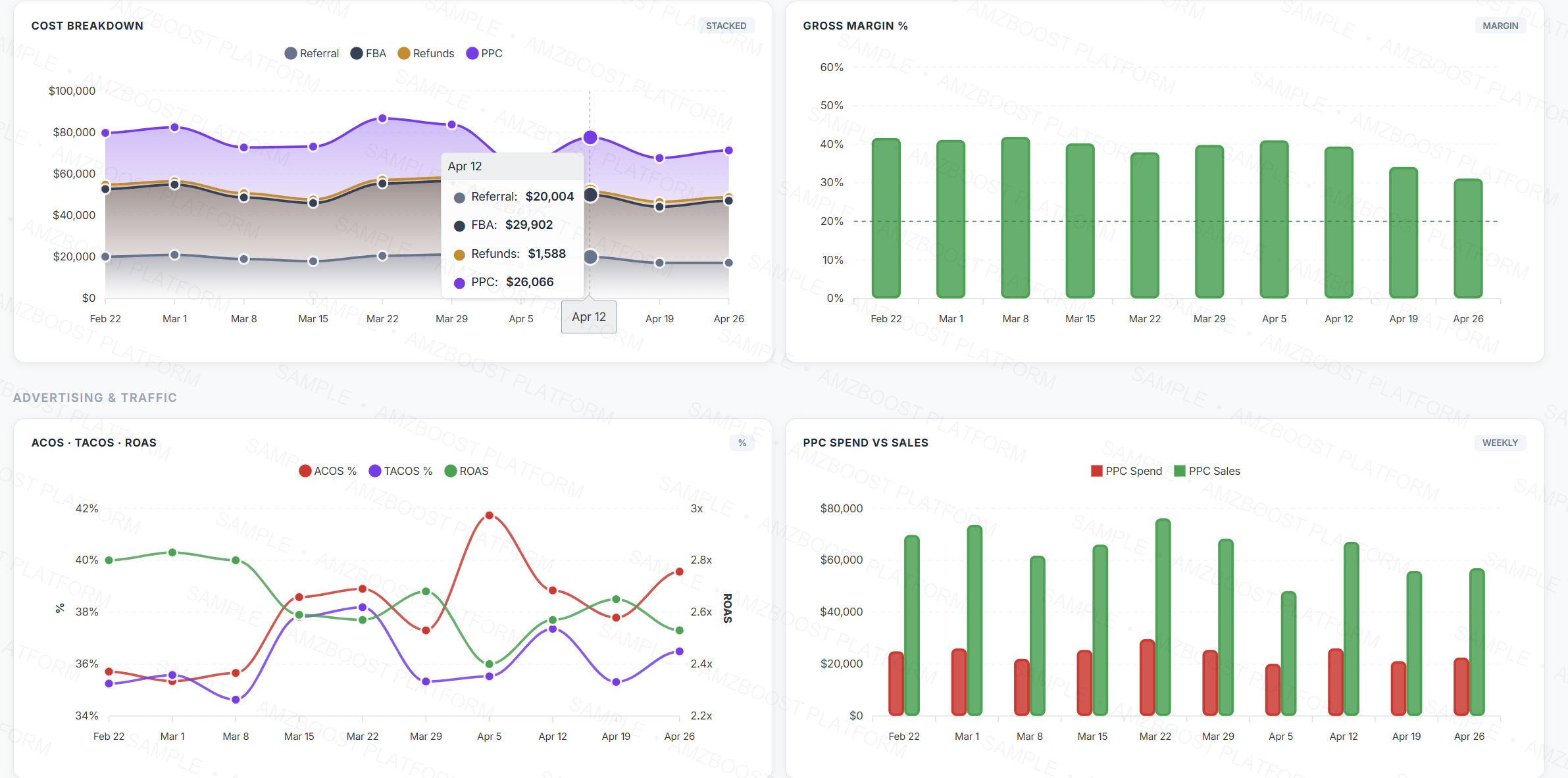Toggle the ROAS legend item
1568x778 pixels.
click(x=466, y=471)
